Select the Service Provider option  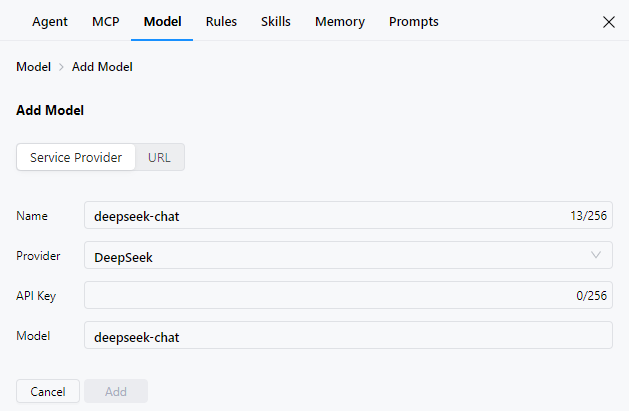point(76,157)
